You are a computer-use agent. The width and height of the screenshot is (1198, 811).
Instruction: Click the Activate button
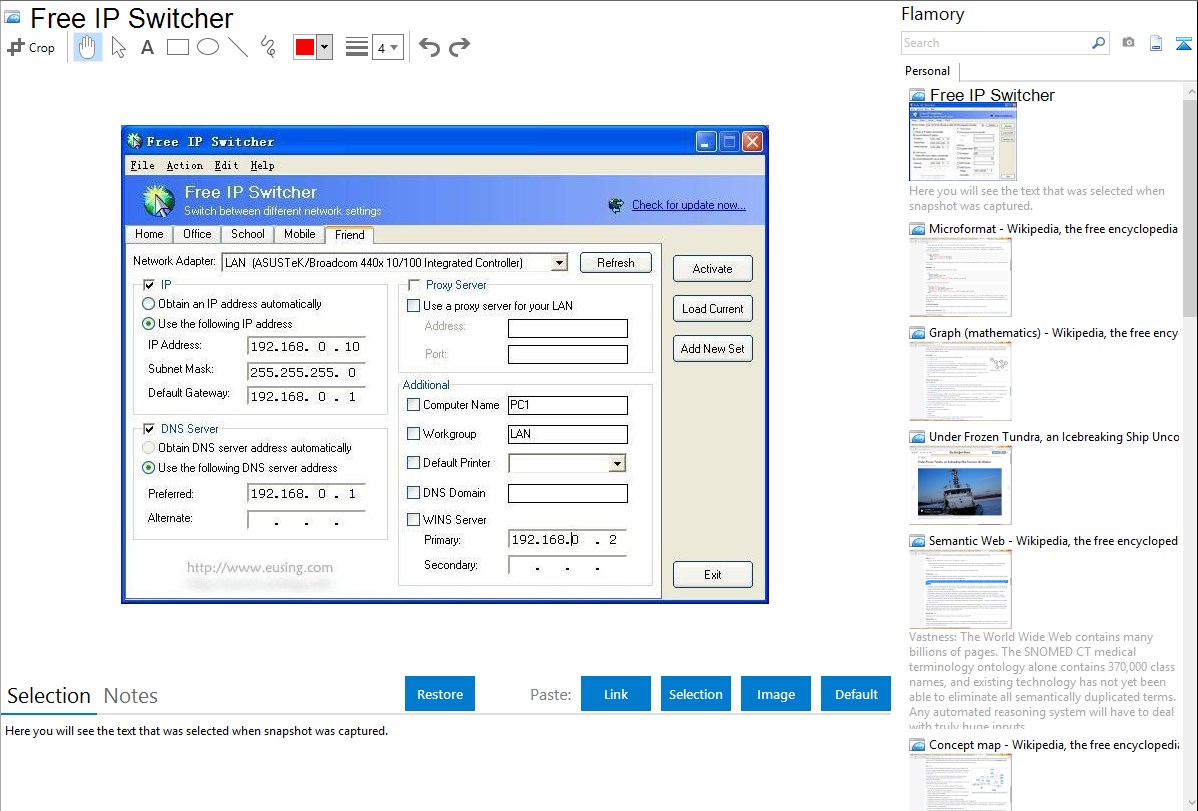(712, 269)
